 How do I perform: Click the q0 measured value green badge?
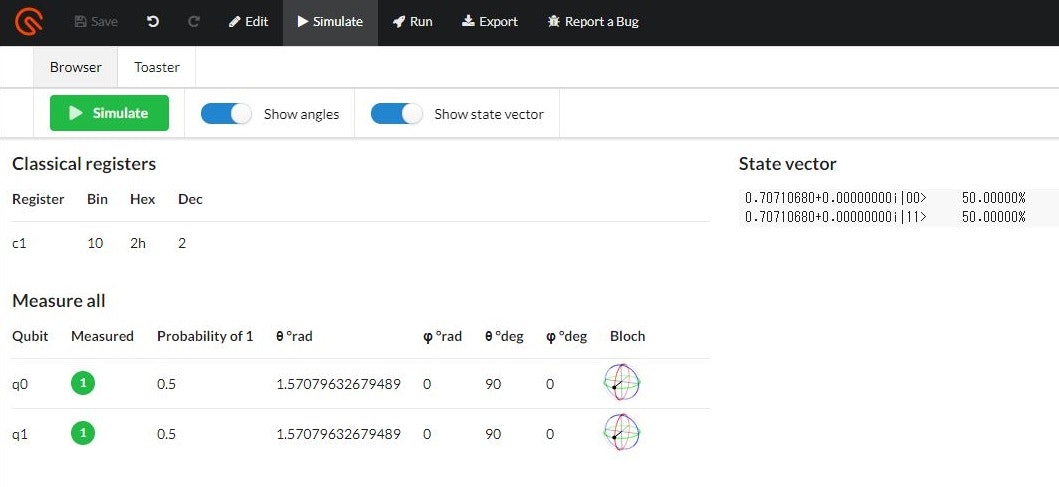(x=83, y=384)
